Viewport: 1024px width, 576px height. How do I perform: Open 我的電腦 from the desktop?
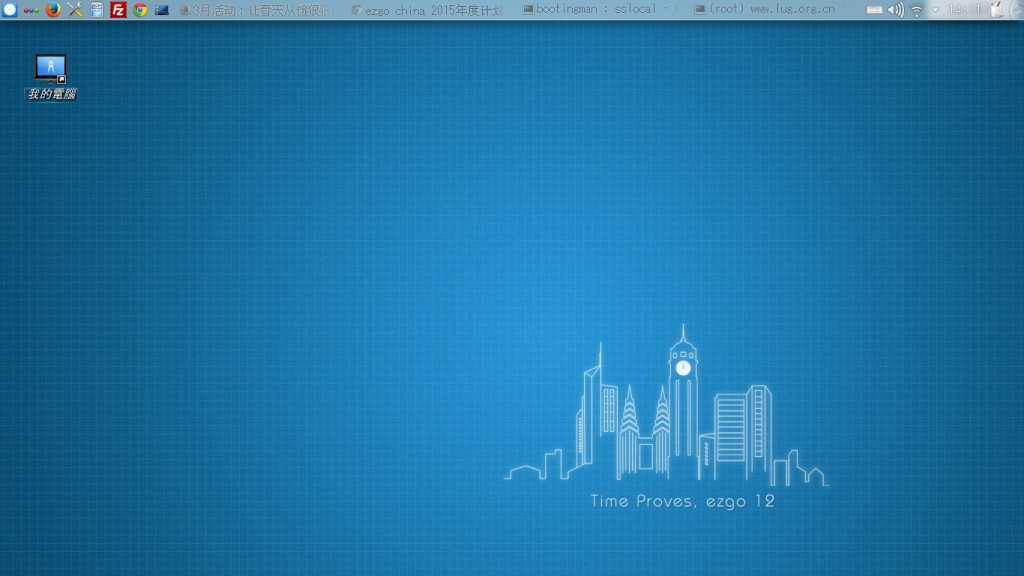[50, 70]
